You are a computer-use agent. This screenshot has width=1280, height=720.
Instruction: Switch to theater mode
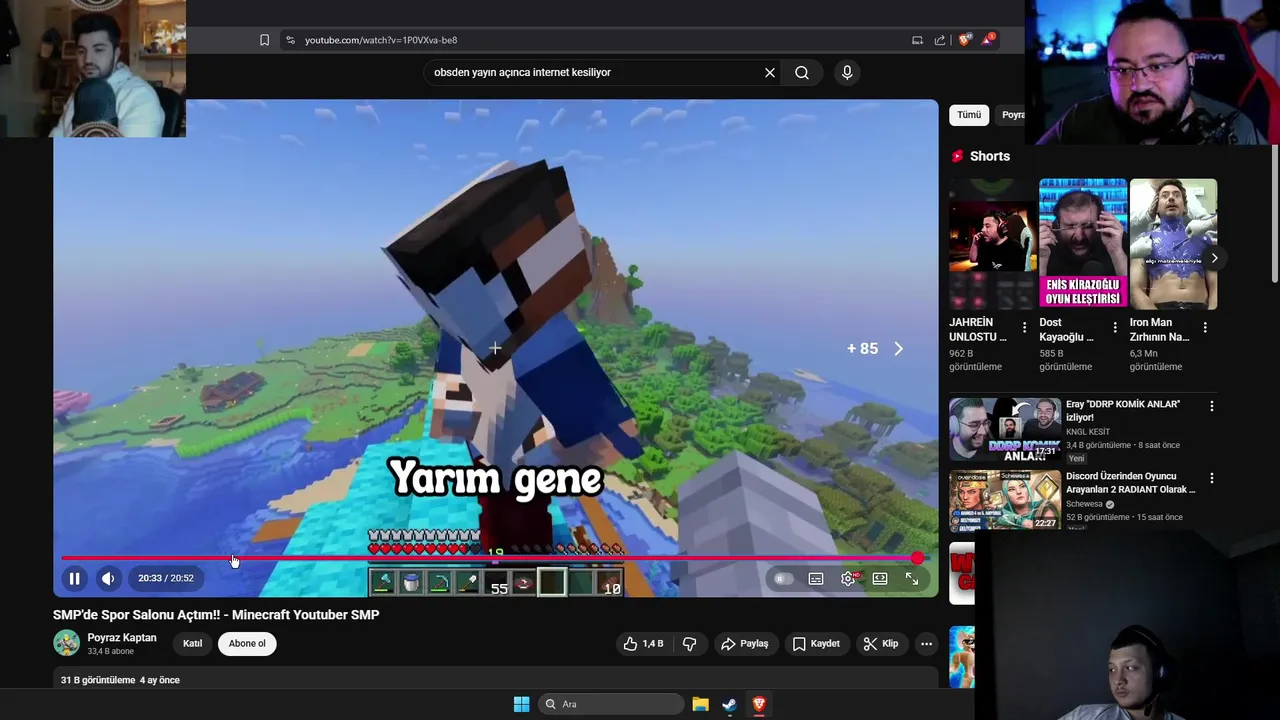click(880, 579)
